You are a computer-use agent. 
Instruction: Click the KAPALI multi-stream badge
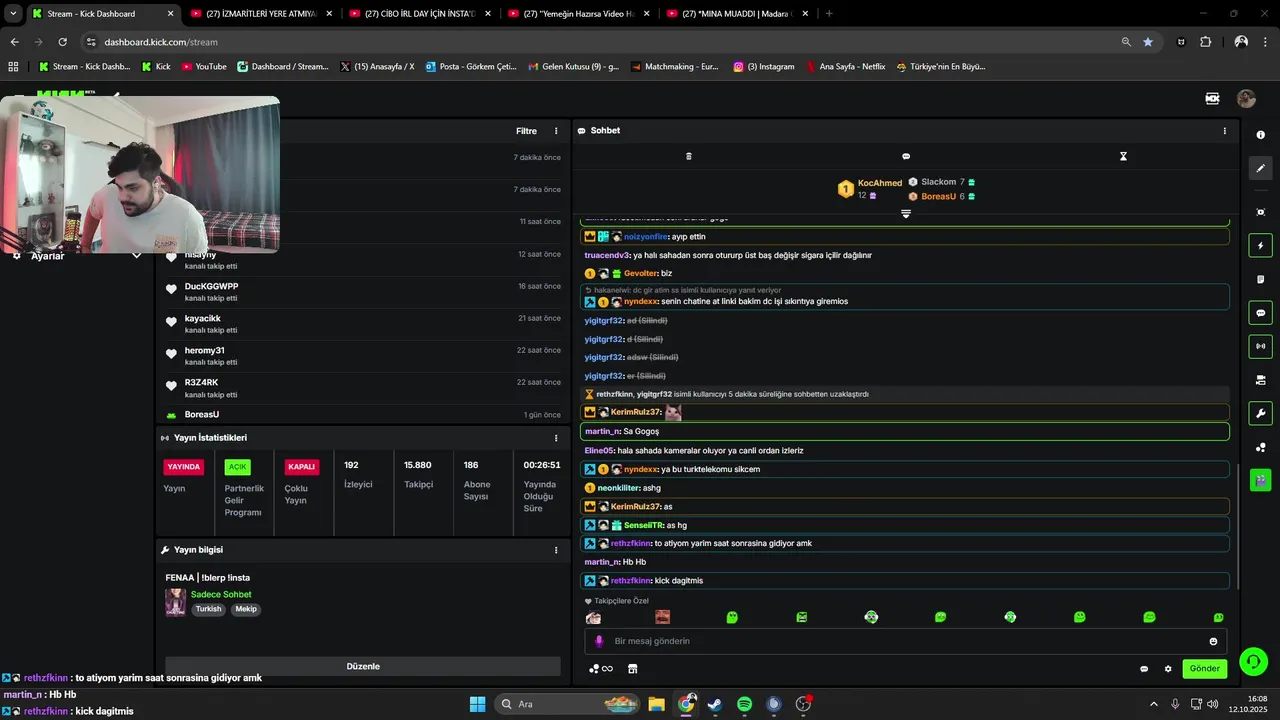click(301, 467)
